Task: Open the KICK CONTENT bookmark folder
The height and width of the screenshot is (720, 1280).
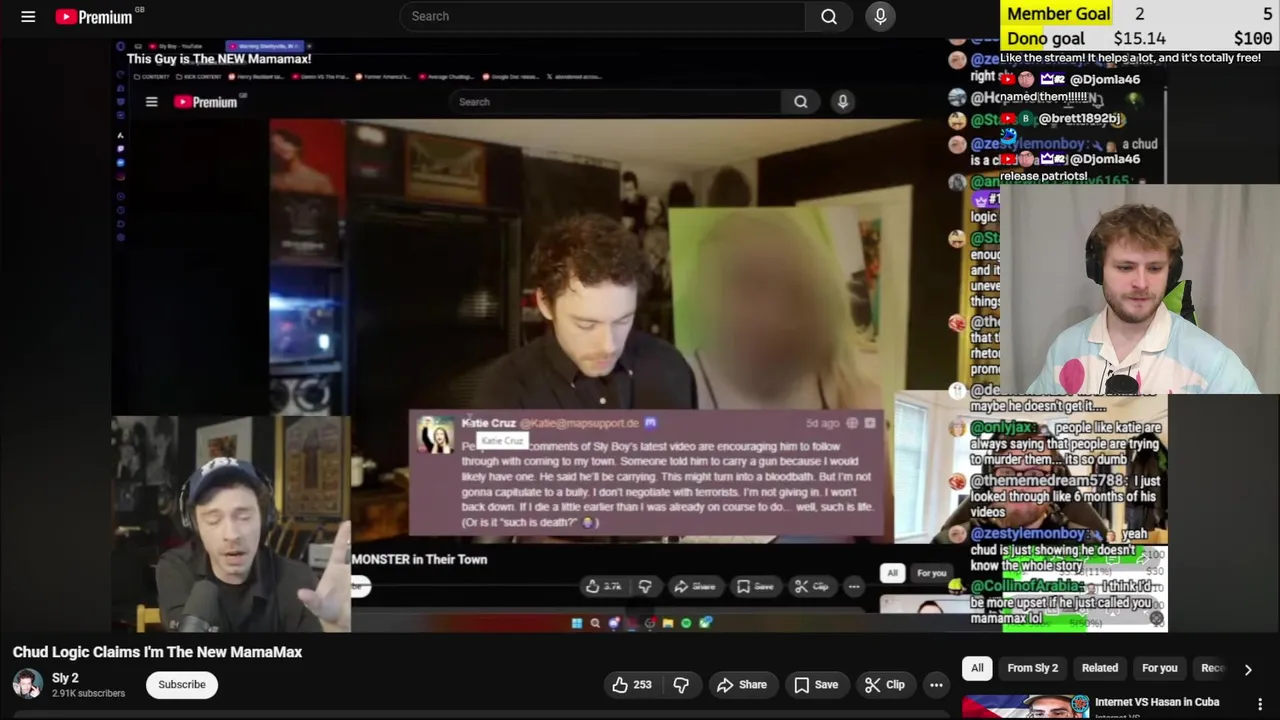Action: [200, 76]
